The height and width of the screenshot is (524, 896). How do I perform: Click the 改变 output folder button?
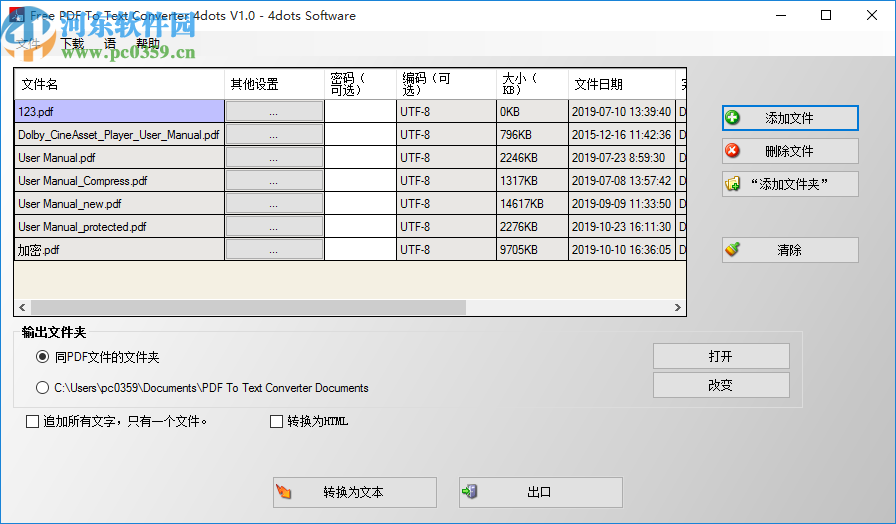click(721, 385)
